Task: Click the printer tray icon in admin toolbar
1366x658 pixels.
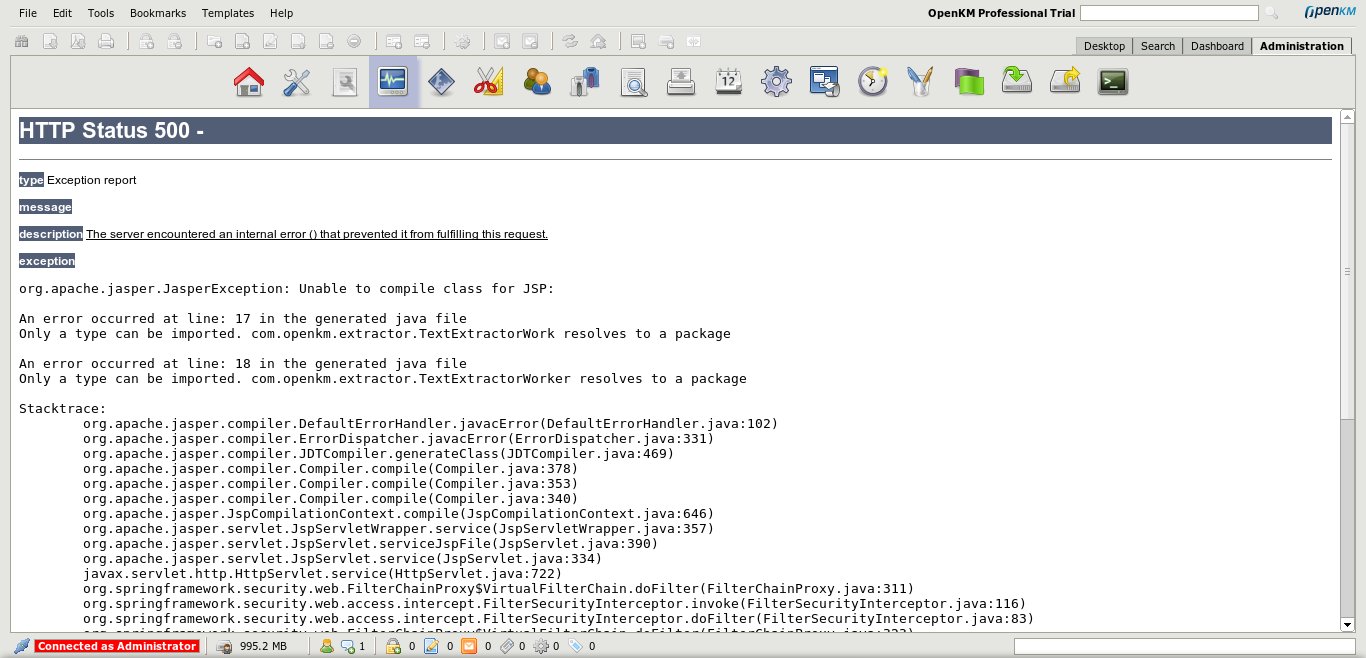Action: click(681, 82)
